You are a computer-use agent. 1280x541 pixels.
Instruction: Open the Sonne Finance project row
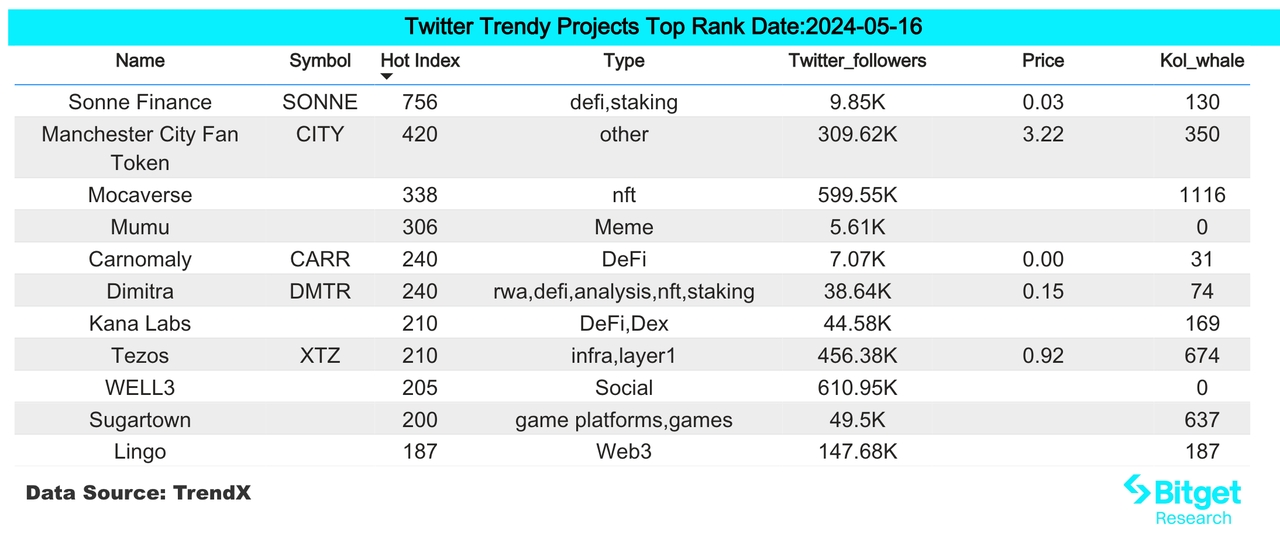pyautogui.click(x=140, y=102)
